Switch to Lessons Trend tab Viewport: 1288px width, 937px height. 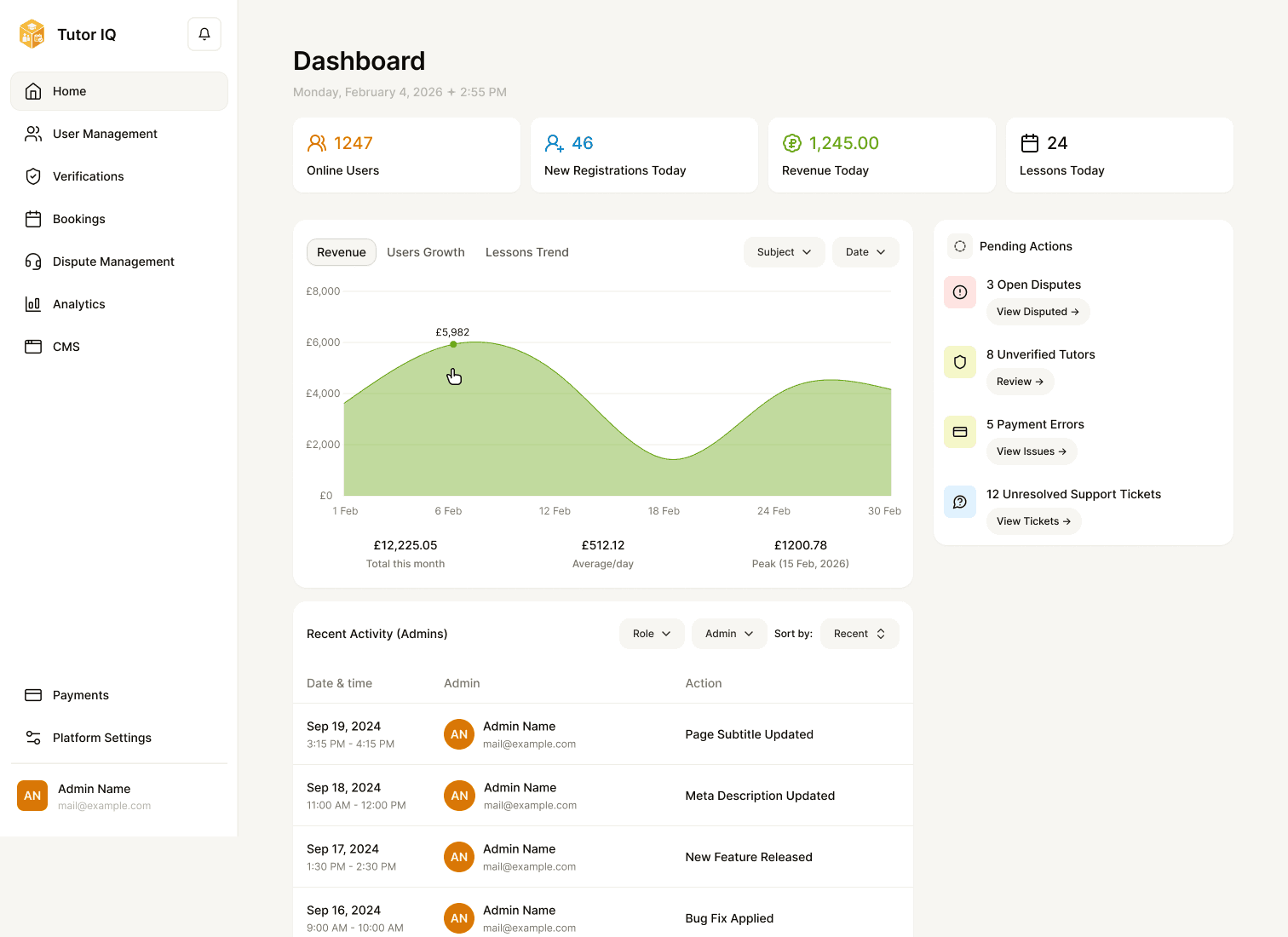tap(527, 252)
